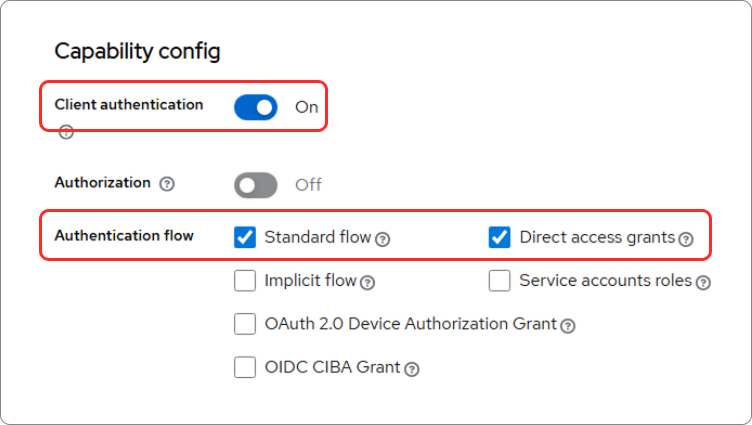752x425 pixels.
Task: Click the Authorization label text
Action: tap(102, 183)
